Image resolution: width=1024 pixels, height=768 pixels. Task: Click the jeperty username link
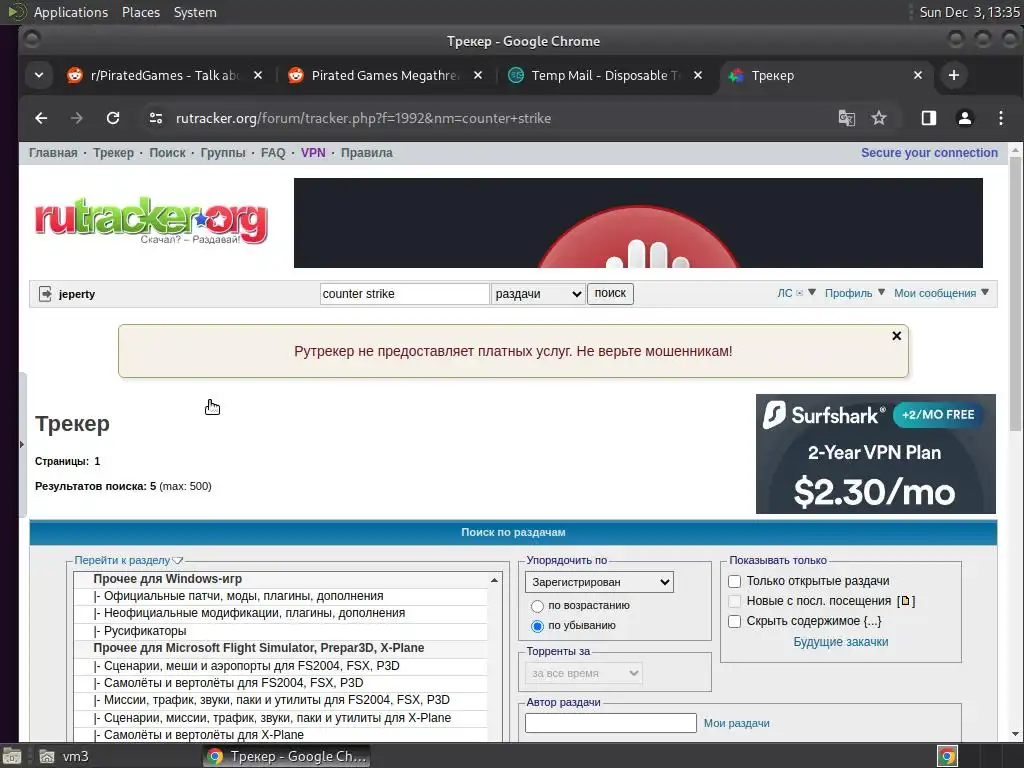click(77, 294)
